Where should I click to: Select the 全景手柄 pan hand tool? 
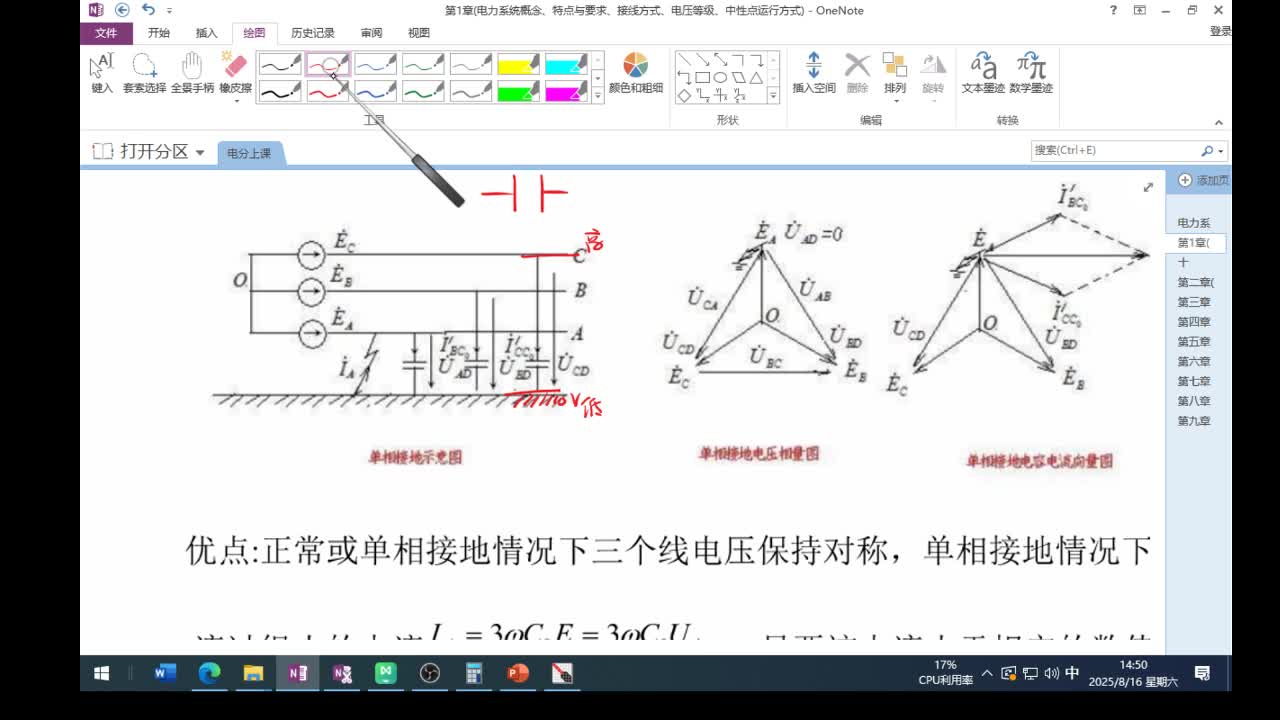192,74
